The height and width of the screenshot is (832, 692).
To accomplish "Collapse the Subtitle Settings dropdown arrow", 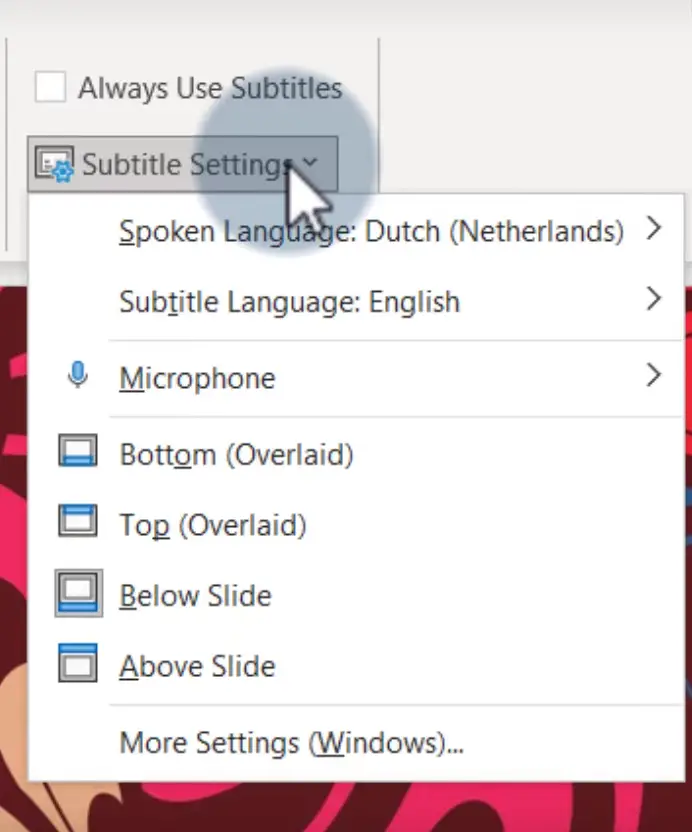I will pos(310,162).
